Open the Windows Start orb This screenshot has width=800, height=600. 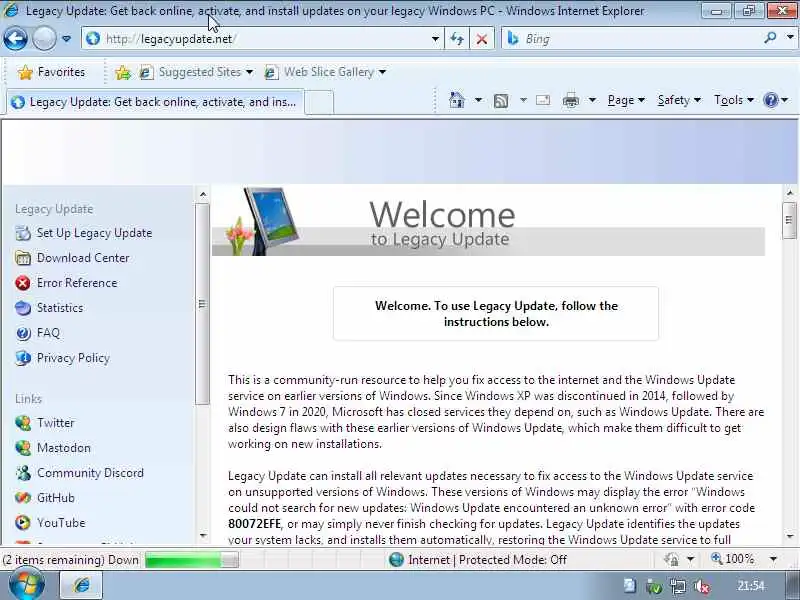click(27, 584)
